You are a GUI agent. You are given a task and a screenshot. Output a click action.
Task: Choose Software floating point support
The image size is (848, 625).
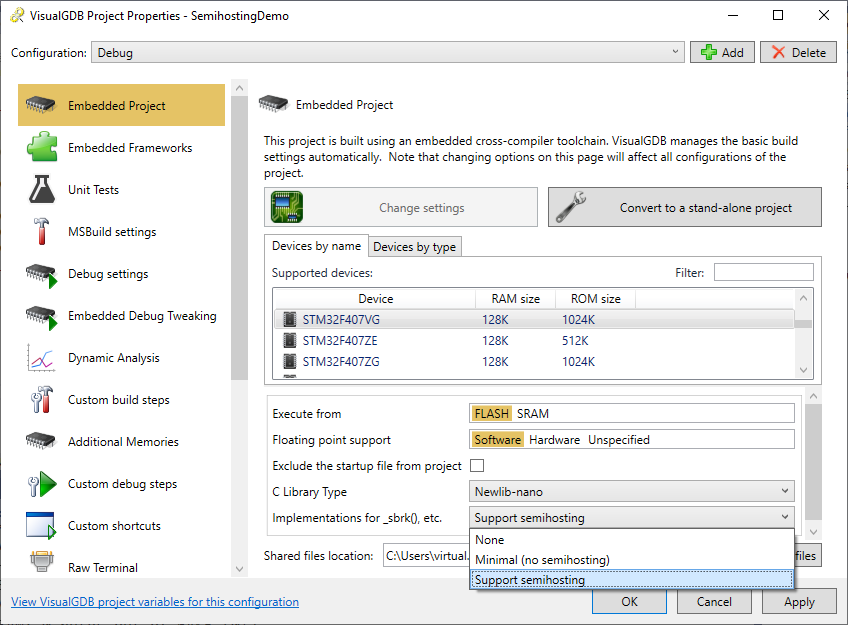coord(498,440)
